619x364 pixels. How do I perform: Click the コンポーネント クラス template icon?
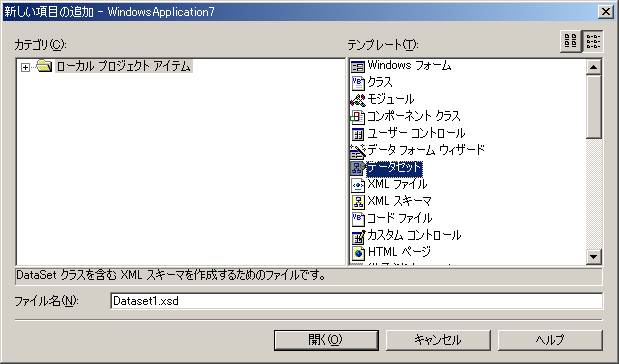point(358,117)
